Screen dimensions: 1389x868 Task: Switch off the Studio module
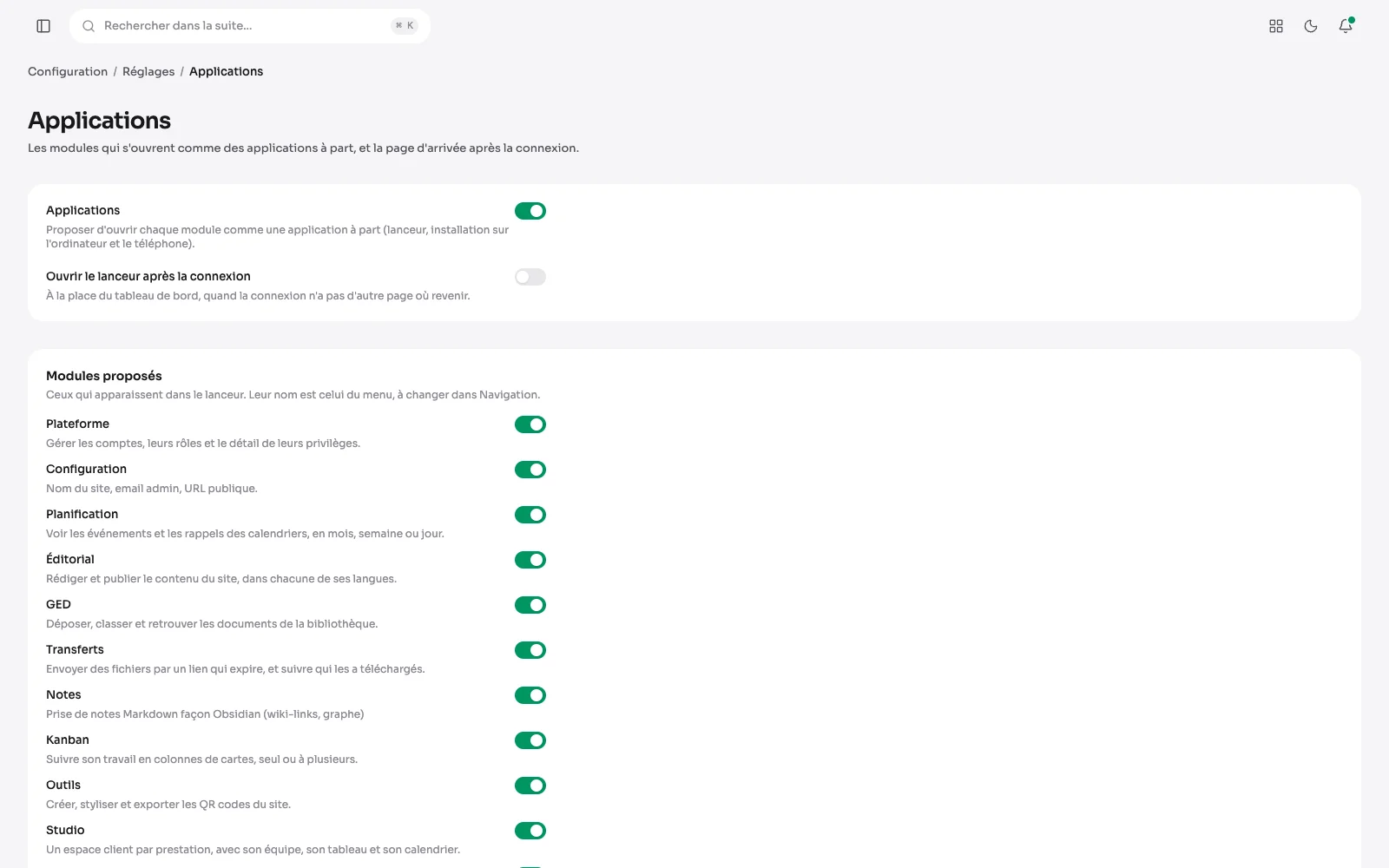click(x=530, y=831)
